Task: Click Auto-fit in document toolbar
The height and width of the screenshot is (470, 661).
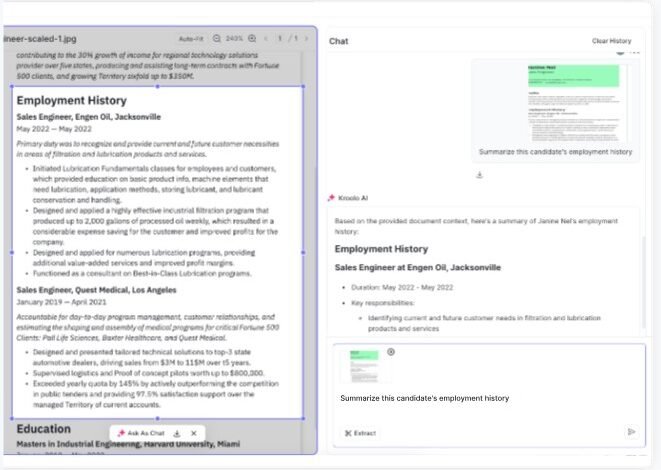Action: 191,39
